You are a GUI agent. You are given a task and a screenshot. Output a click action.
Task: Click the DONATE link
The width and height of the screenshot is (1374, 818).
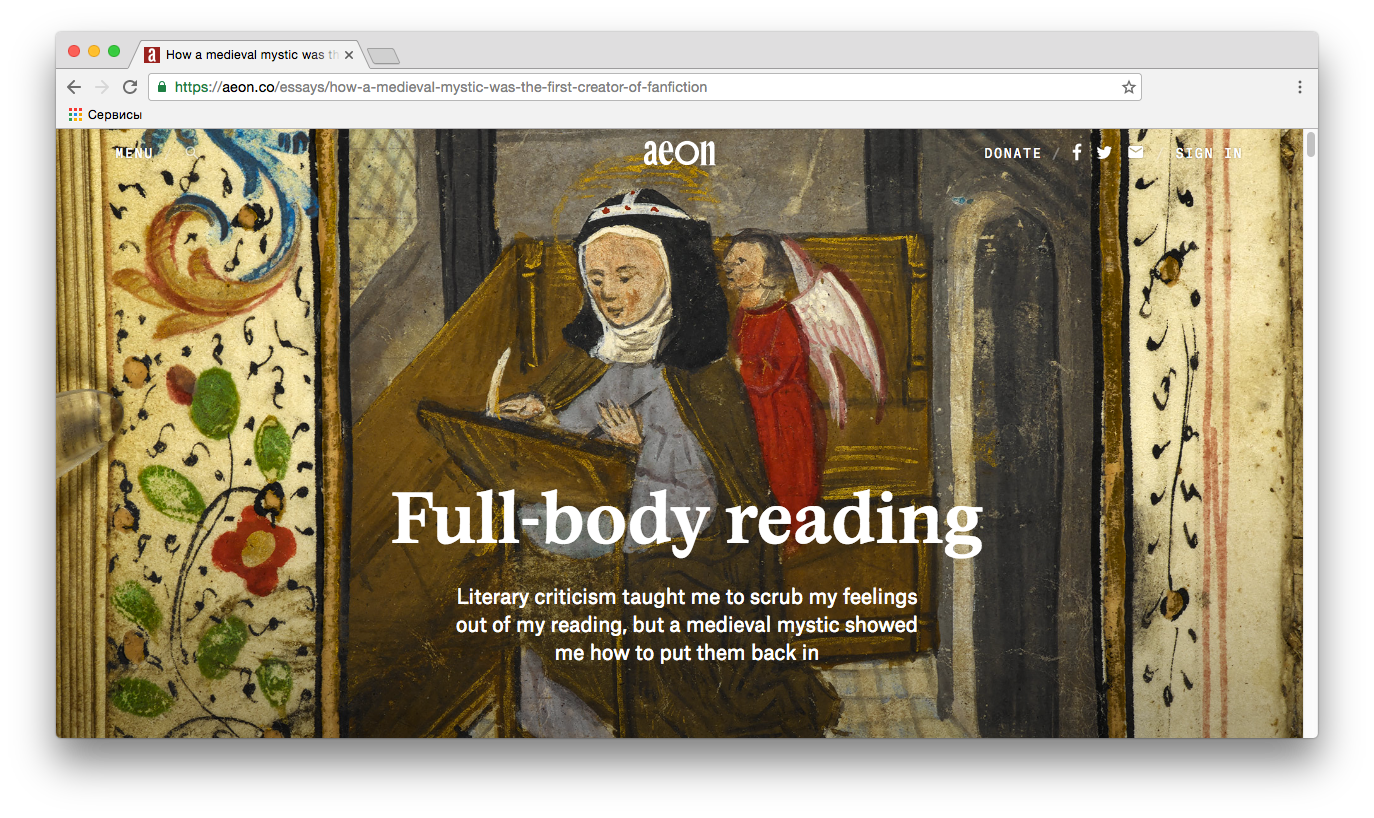(x=1013, y=153)
